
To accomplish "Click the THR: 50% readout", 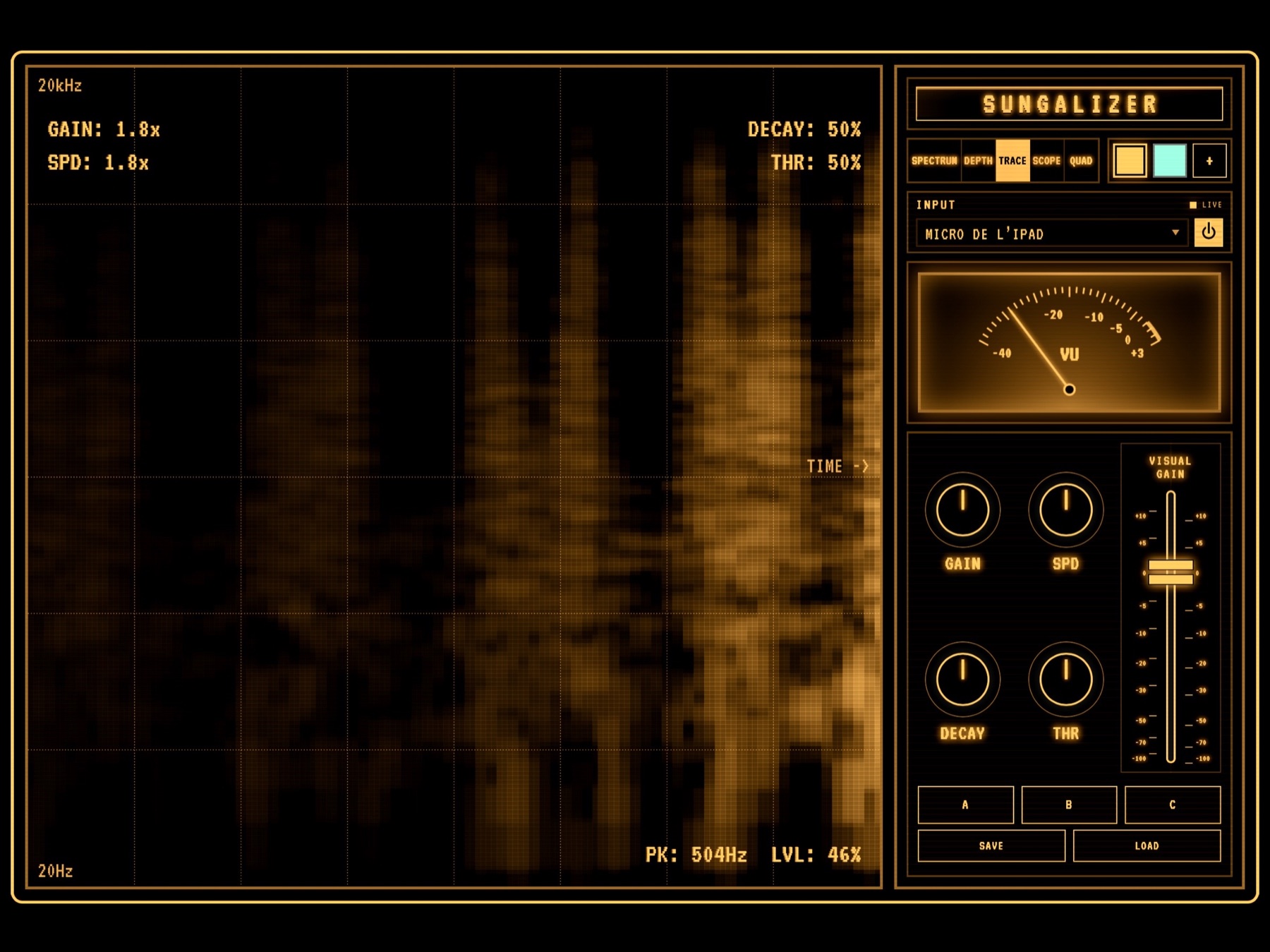I will point(816,163).
